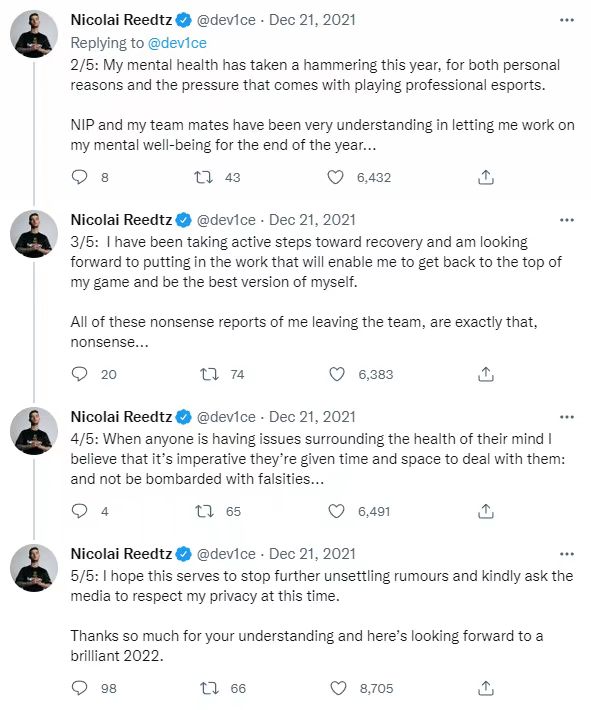This screenshot has height=710, width=591.
Task: Retweet the 3/5 tweet with 74 retweets
Action: click(x=209, y=374)
